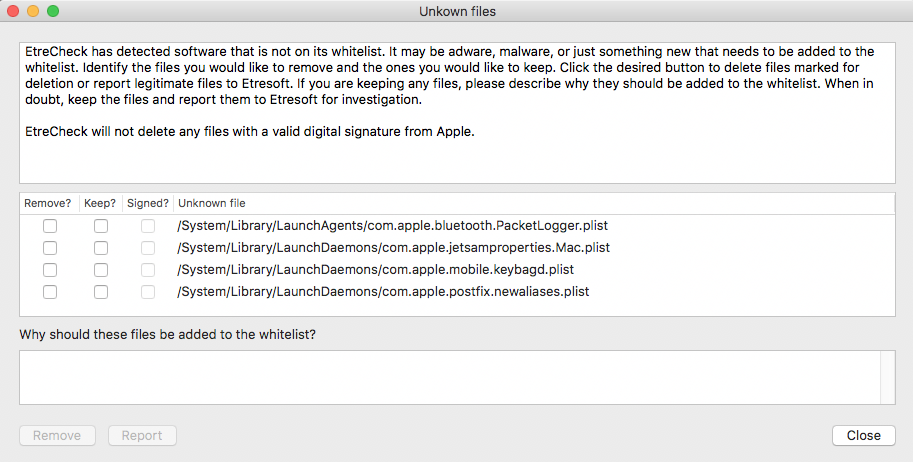Click the Close button
The height and width of the screenshot is (462, 913).
[864, 435]
